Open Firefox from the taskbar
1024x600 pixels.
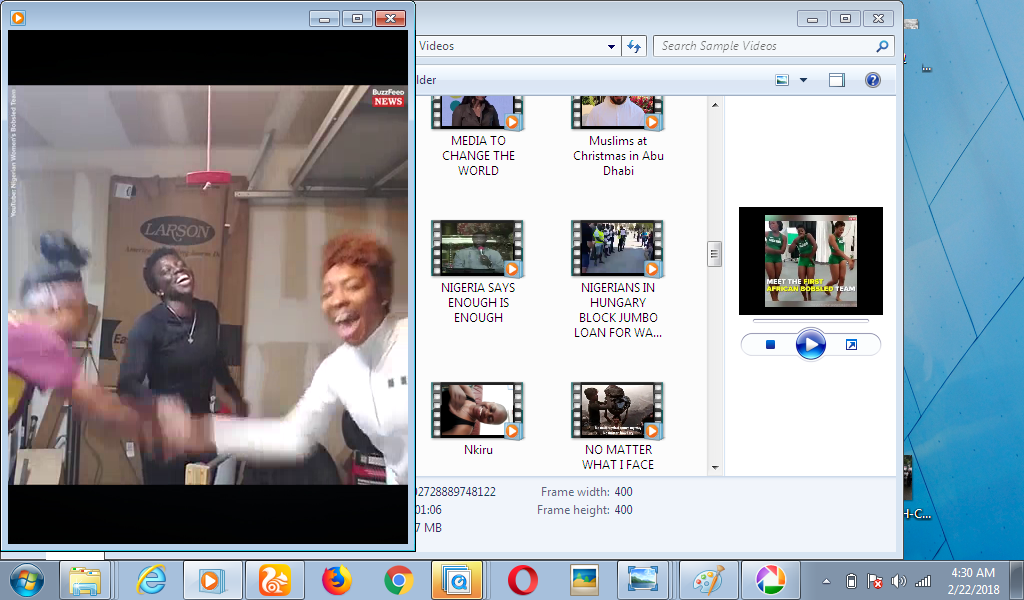(337, 580)
